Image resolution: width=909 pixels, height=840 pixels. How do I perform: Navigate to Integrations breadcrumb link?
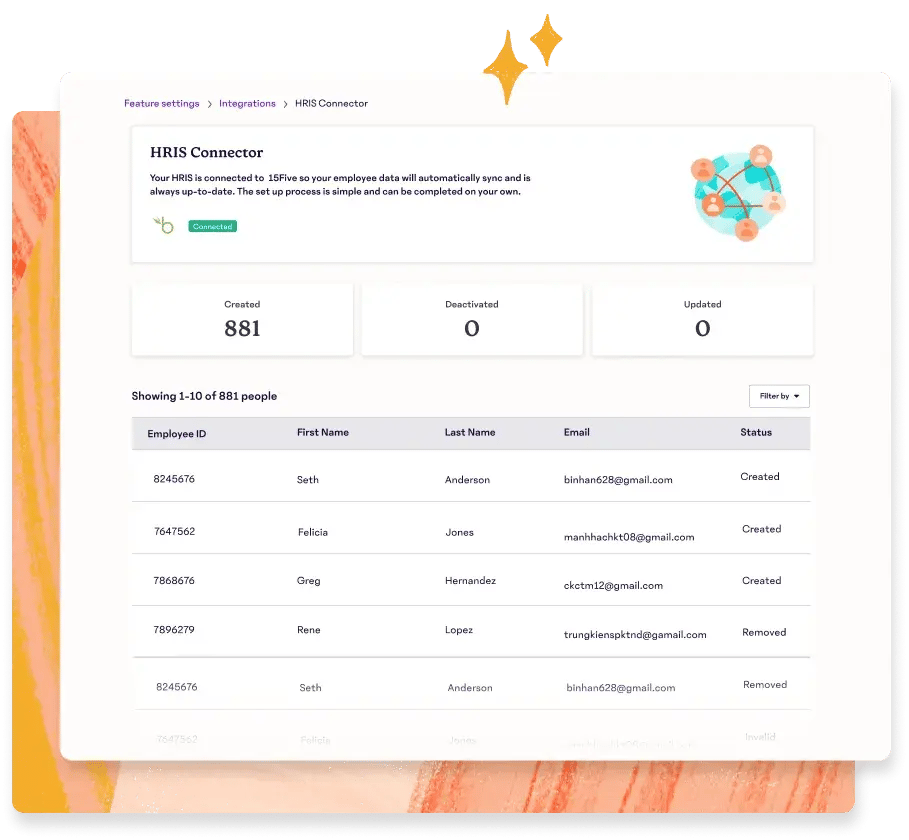(x=247, y=103)
